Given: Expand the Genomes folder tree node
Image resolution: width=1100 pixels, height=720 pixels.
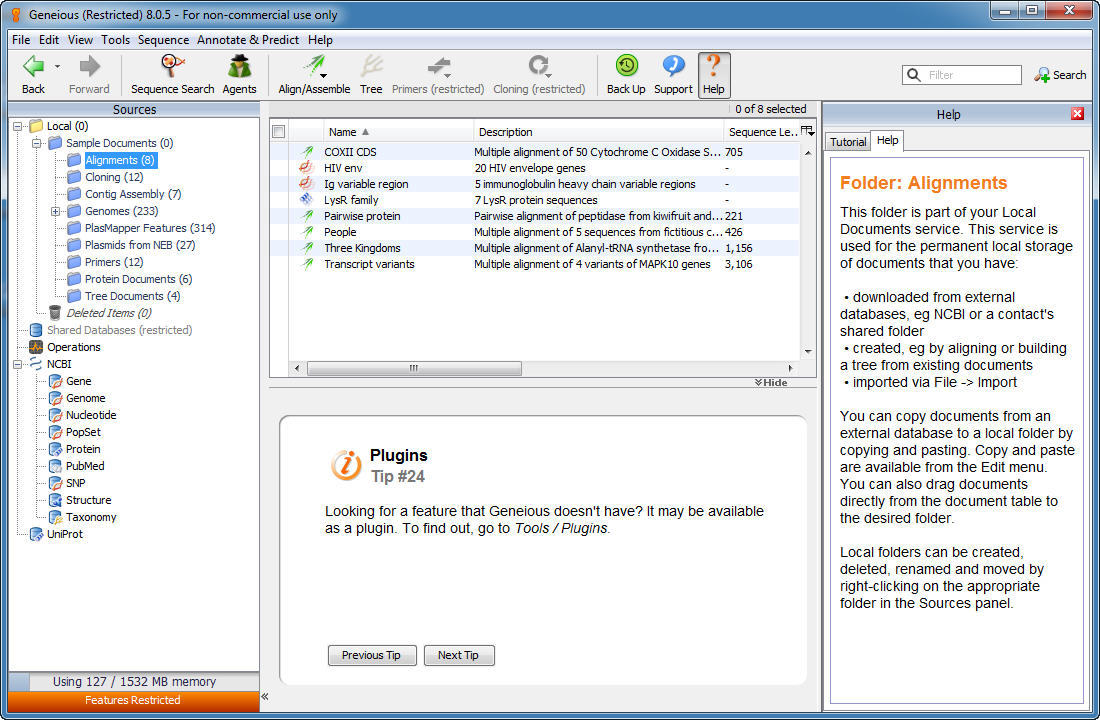Looking at the screenshot, I should (x=56, y=211).
